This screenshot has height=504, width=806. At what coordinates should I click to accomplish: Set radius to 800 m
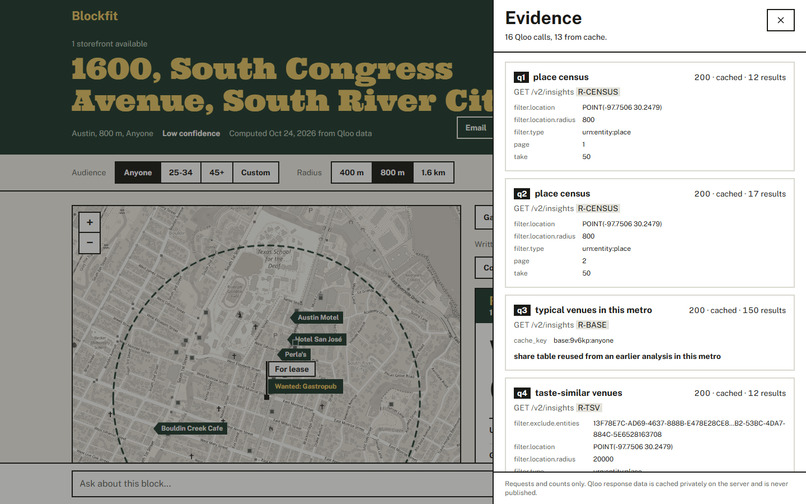point(393,173)
